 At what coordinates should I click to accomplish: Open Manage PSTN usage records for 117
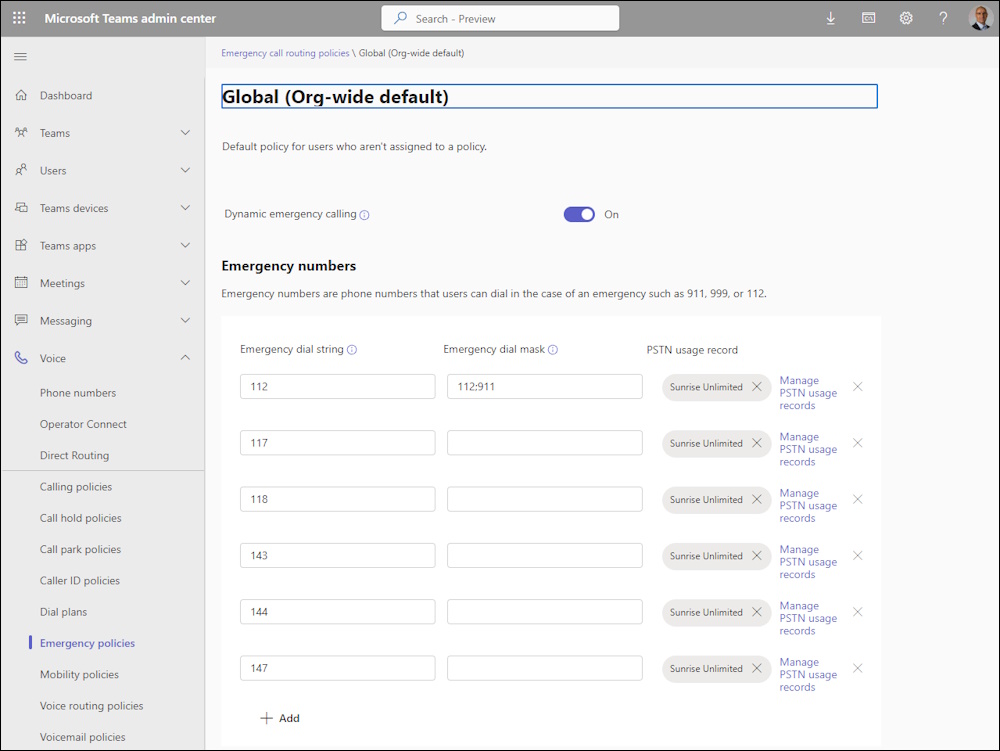(x=808, y=449)
